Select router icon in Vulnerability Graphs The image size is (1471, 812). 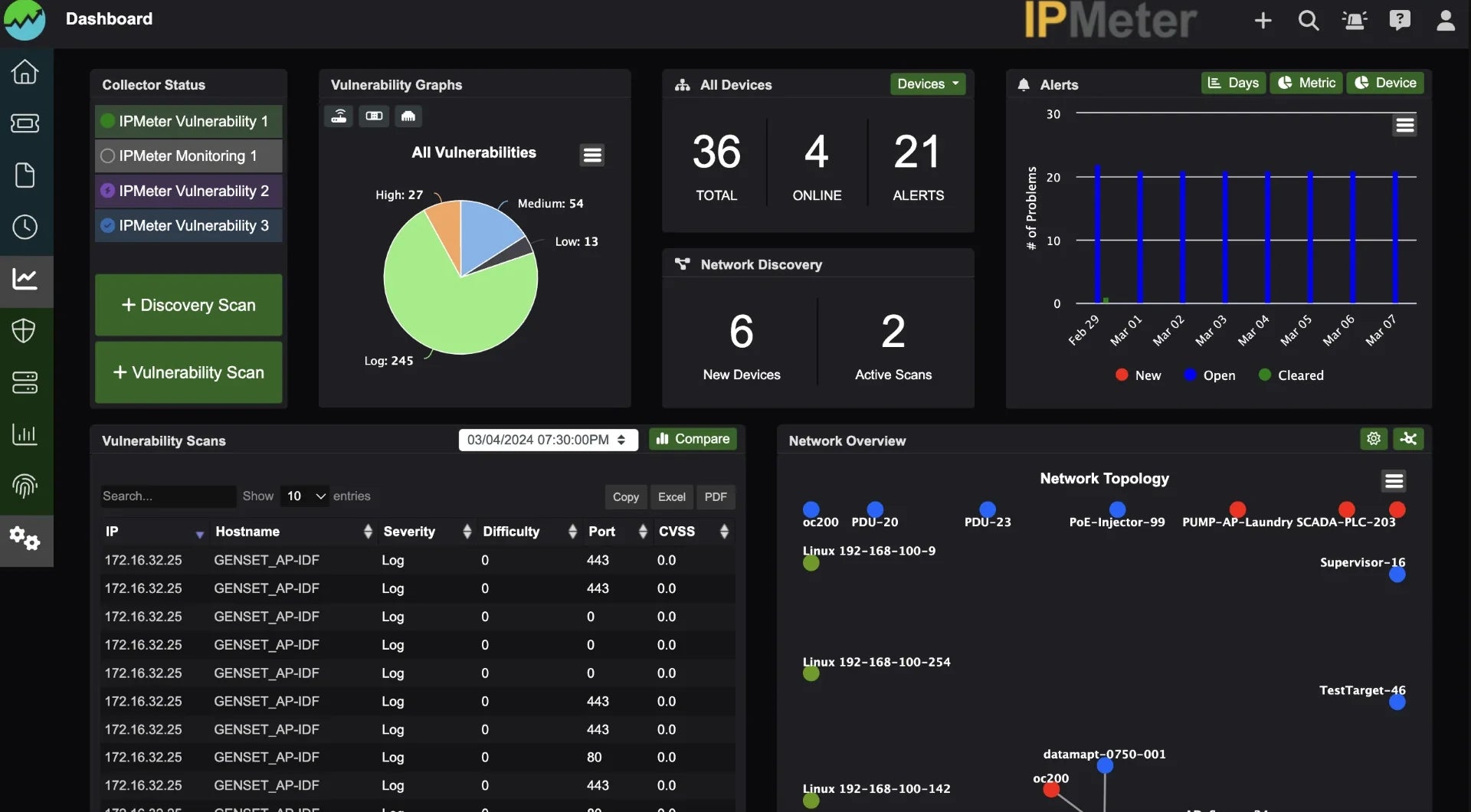[x=339, y=116]
